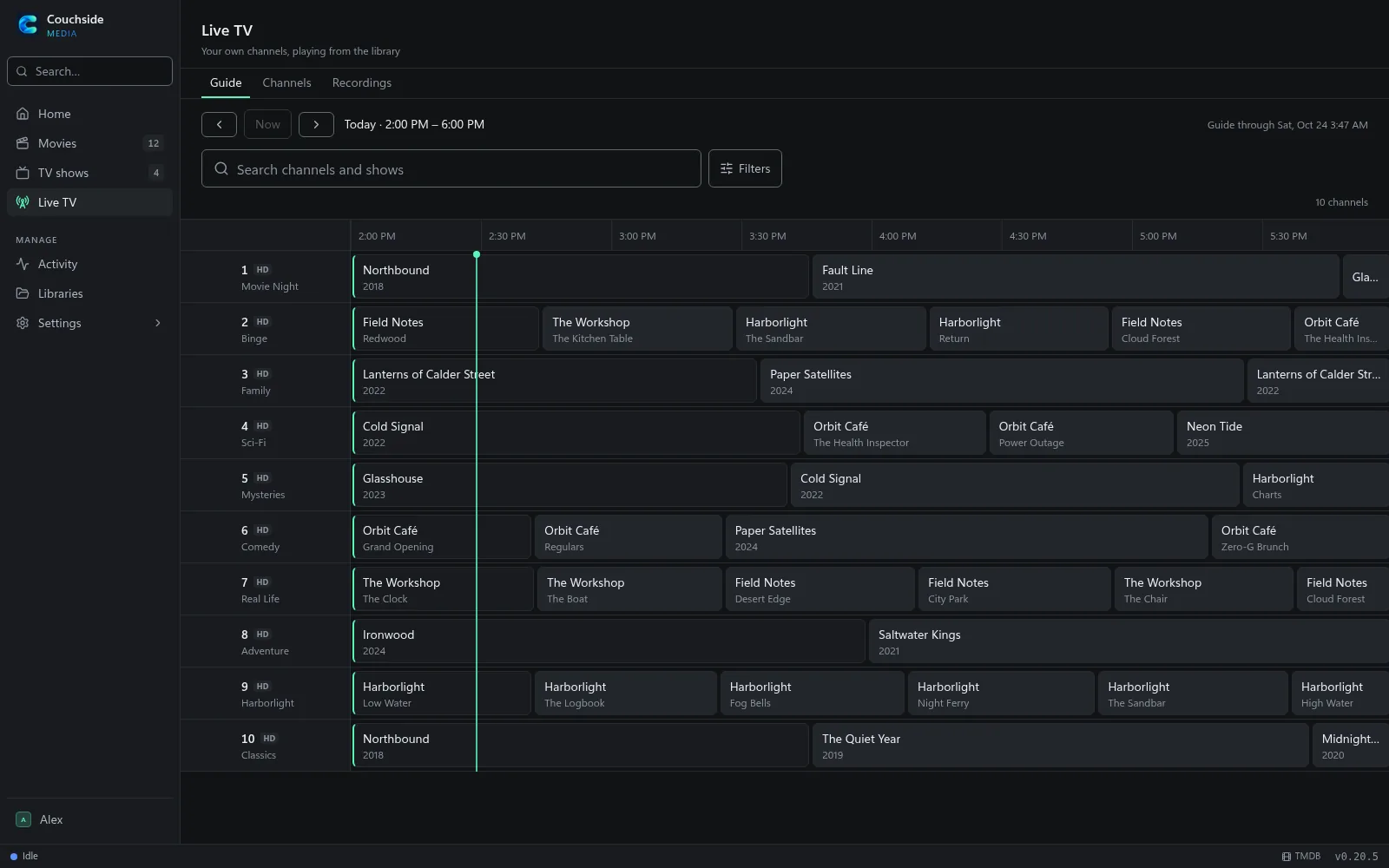The width and height of the screenshot is (1389, 868).
Task: Click the Couchside Media logo icon
Action: coord(28,25)
